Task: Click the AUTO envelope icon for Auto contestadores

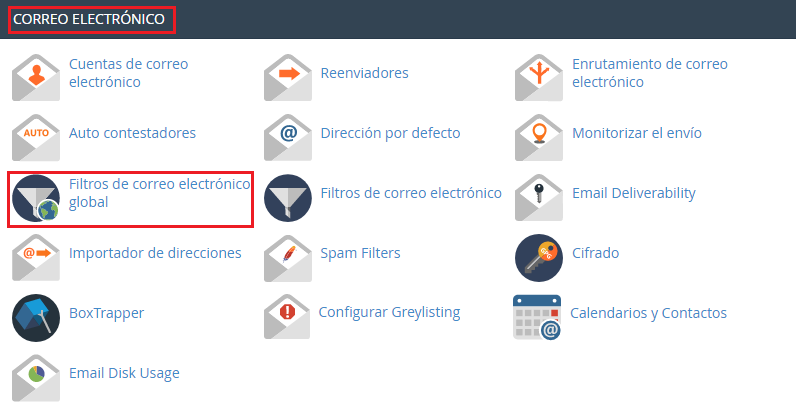Action: point(36,138)
